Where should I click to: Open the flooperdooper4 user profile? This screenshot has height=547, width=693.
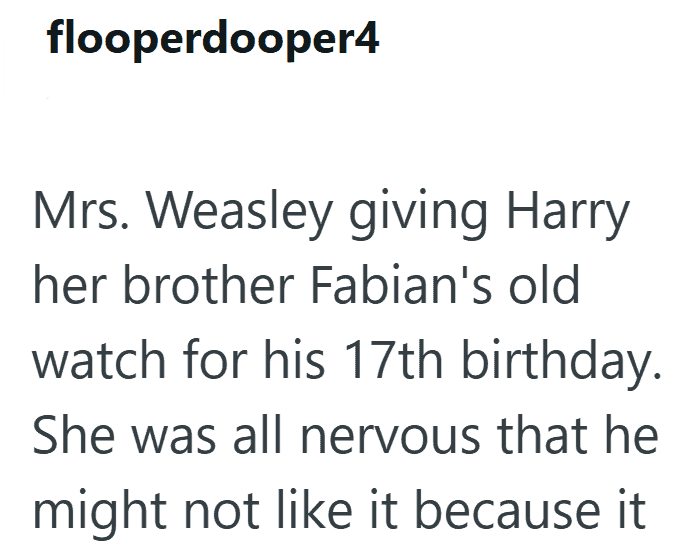click(x=213, y=38)
